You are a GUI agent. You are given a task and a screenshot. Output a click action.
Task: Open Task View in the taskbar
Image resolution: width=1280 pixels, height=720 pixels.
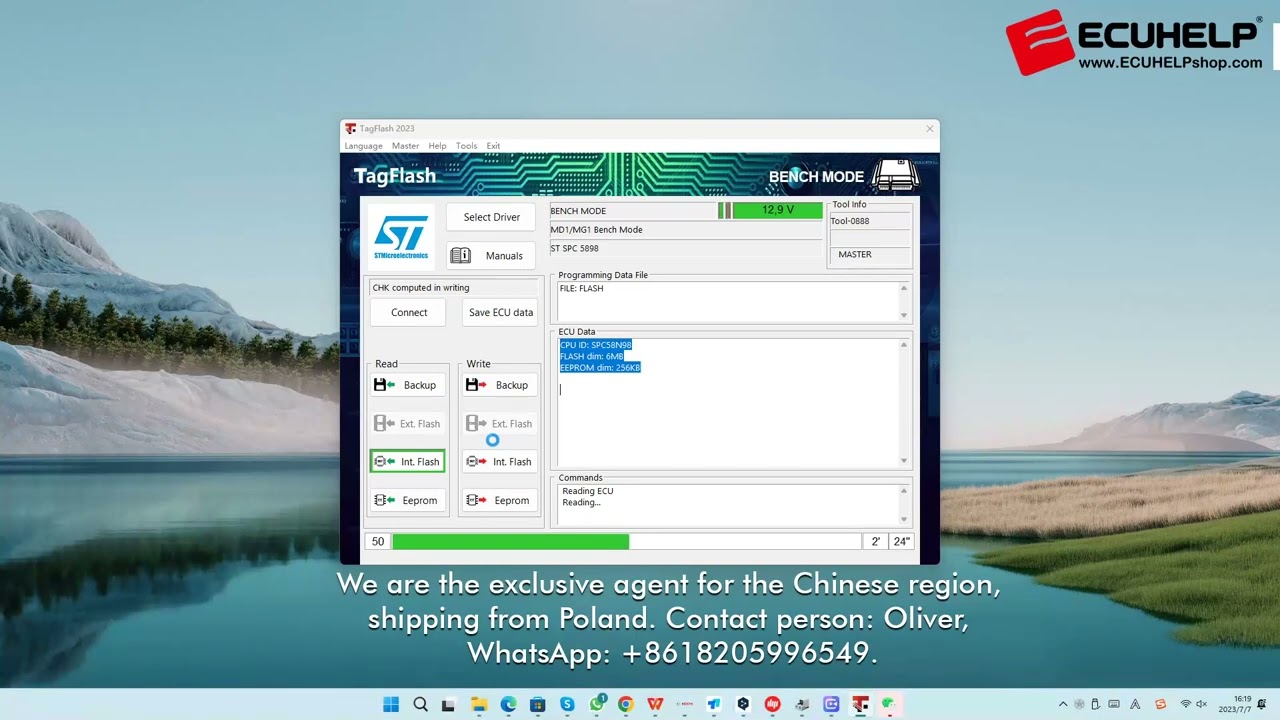pos(449,704)
